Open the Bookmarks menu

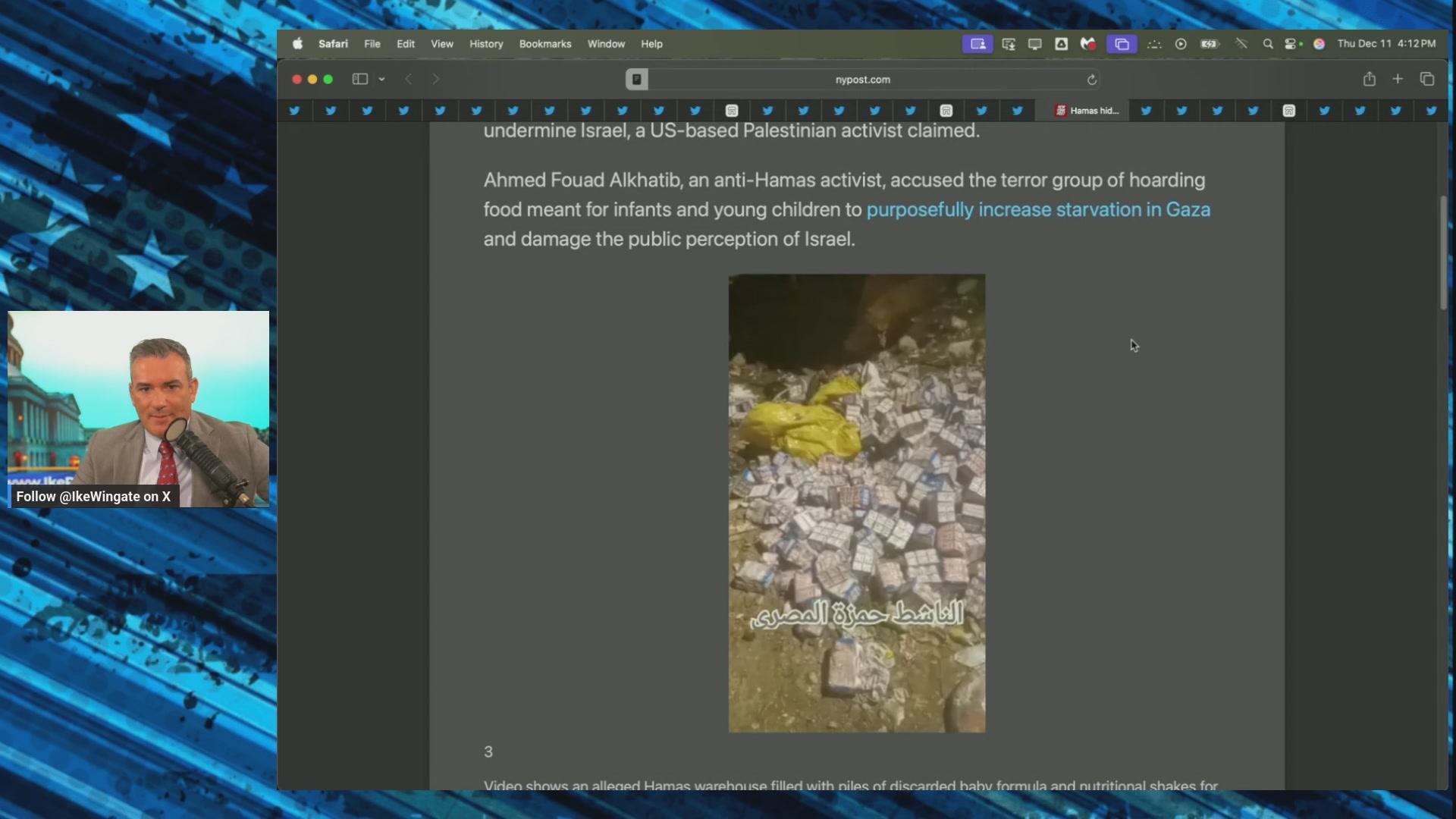point(544,44)
